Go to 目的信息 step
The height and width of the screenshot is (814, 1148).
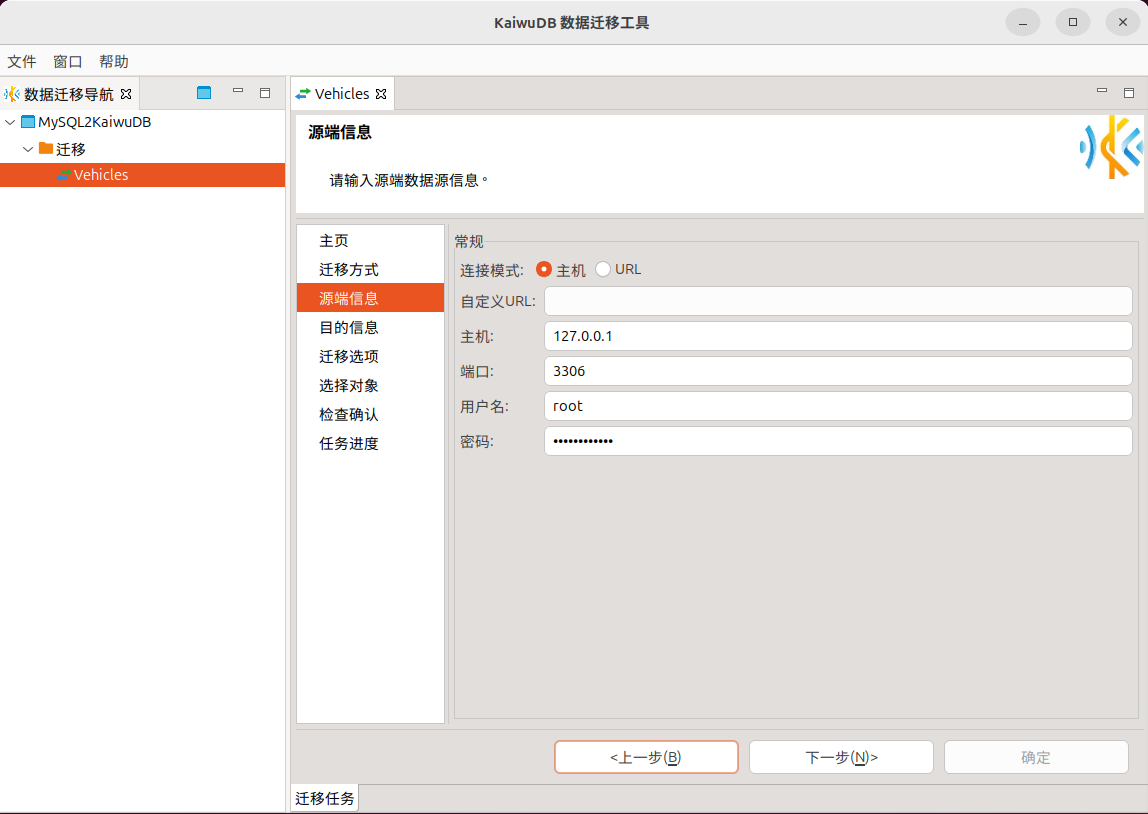point(370,327)
